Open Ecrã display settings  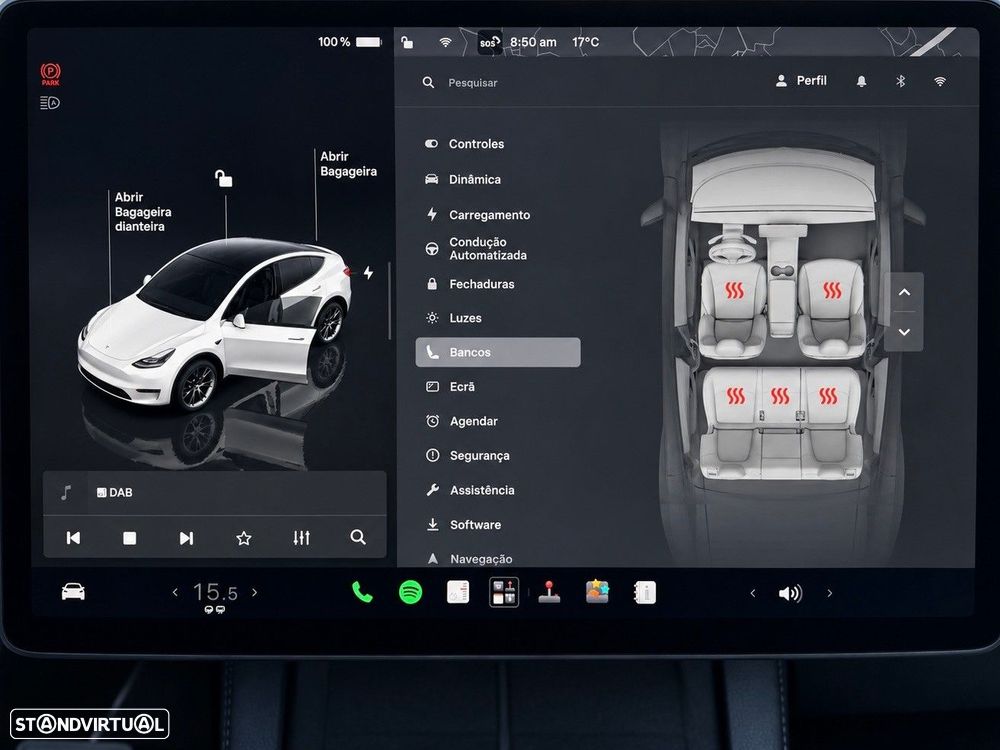[450, 386]
